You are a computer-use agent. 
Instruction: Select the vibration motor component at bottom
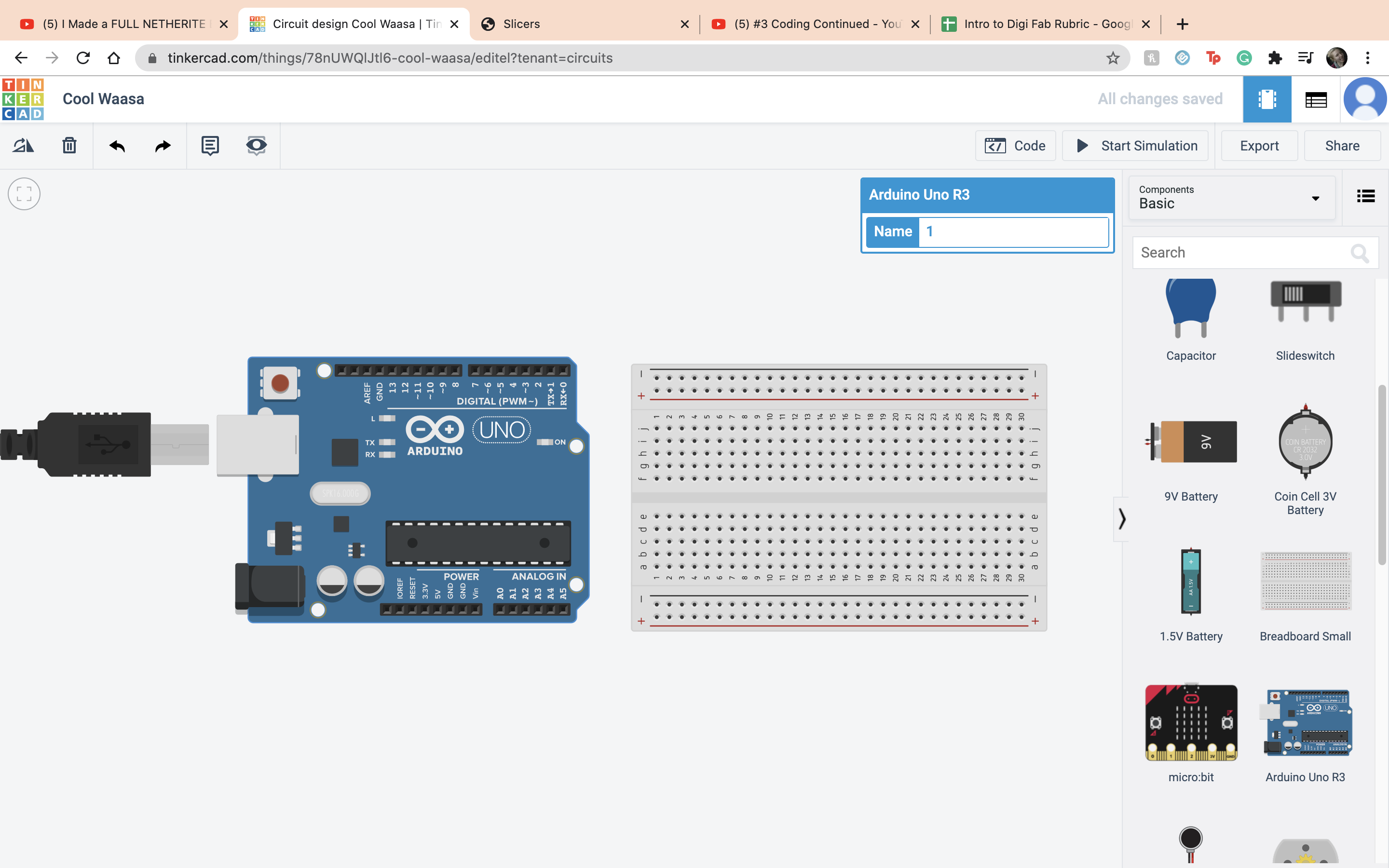tap(1190, 844)
